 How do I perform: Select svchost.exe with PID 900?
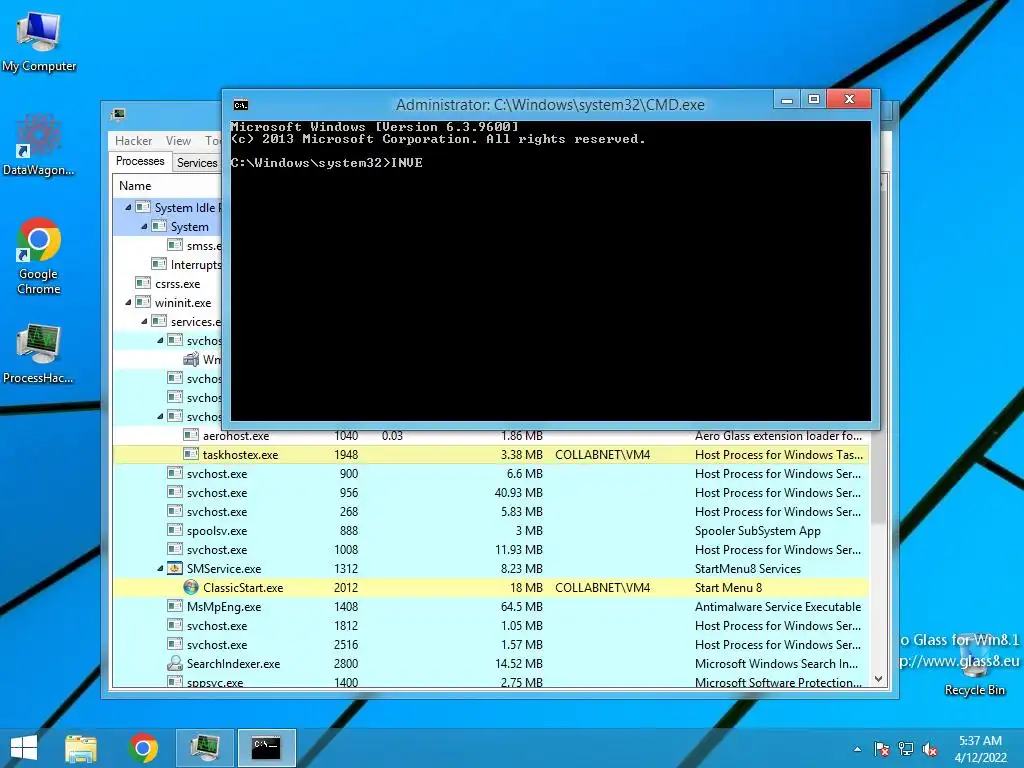click(x=491, y=474)
